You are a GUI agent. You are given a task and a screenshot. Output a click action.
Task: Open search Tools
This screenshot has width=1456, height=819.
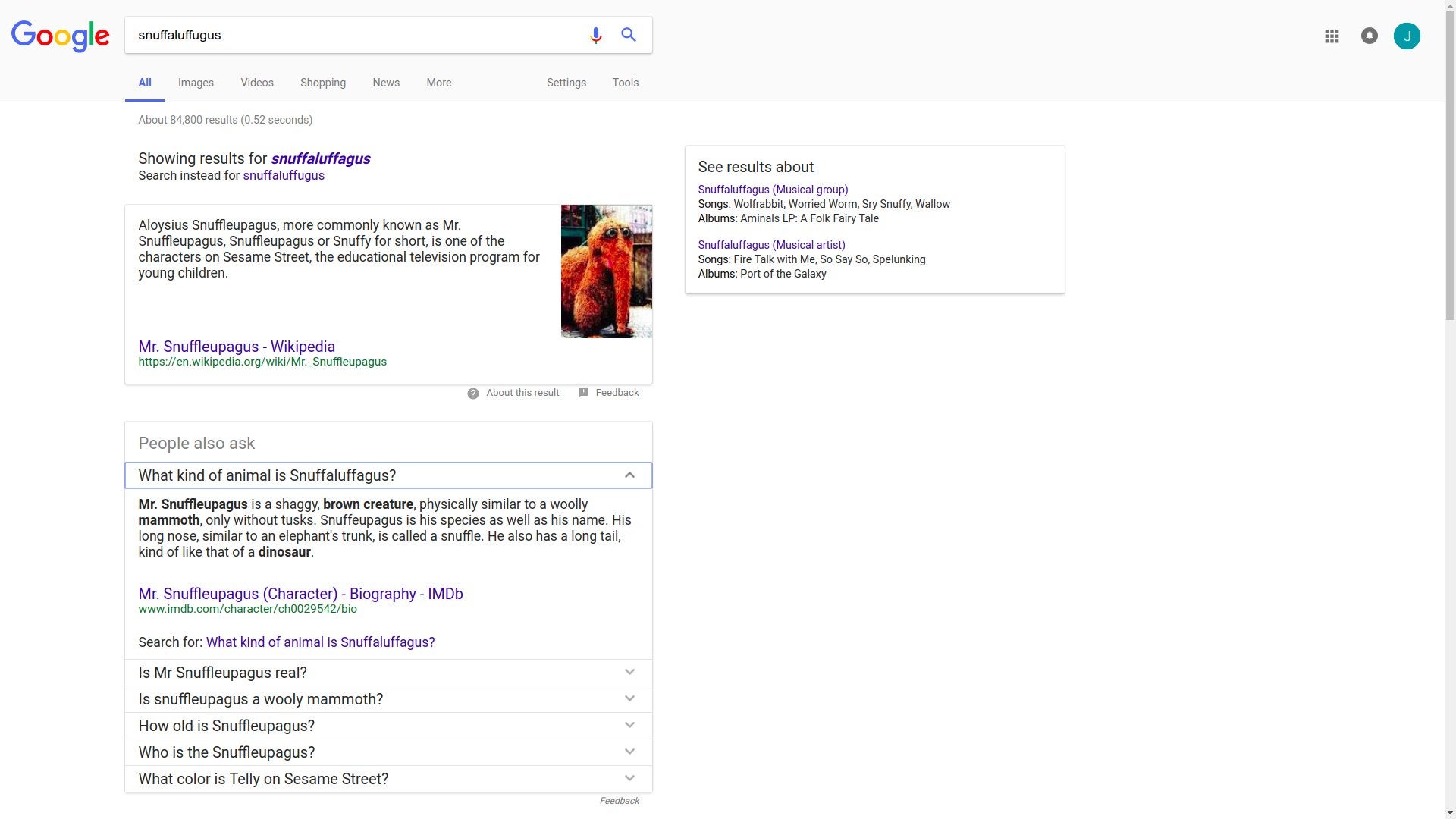[626, 83]
